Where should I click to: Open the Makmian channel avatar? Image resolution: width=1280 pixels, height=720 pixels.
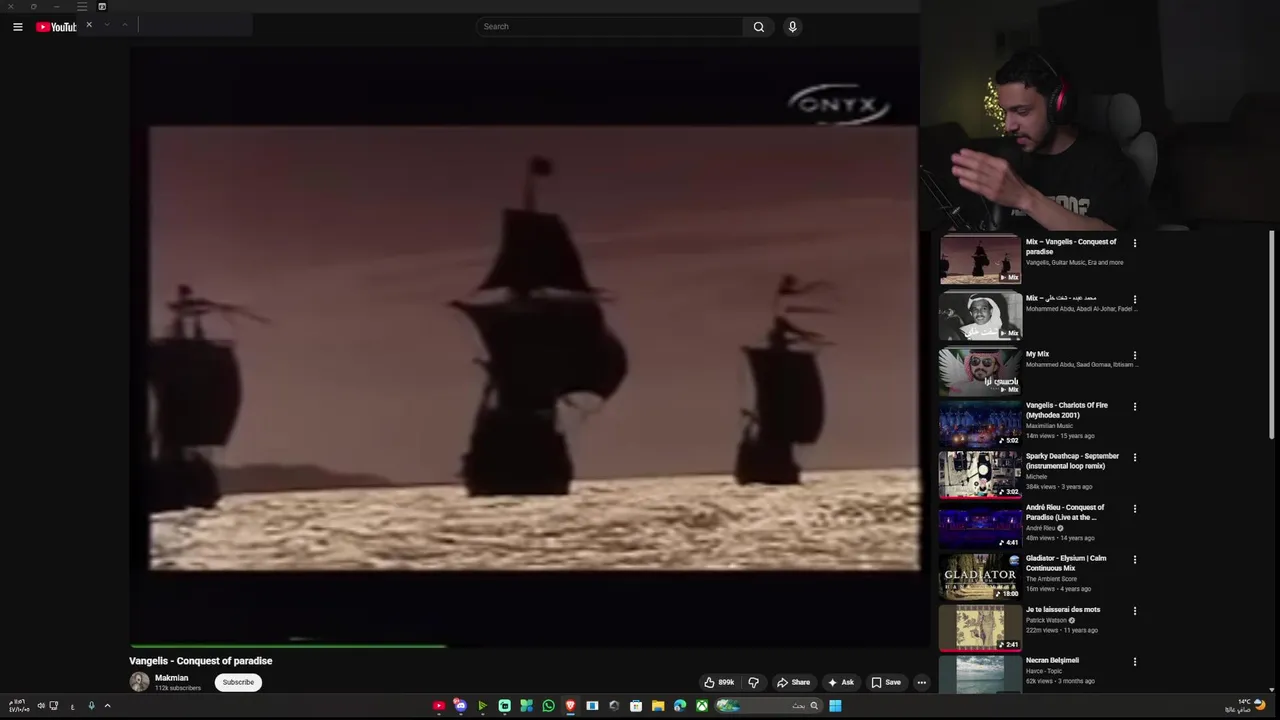tap(139, 682)
